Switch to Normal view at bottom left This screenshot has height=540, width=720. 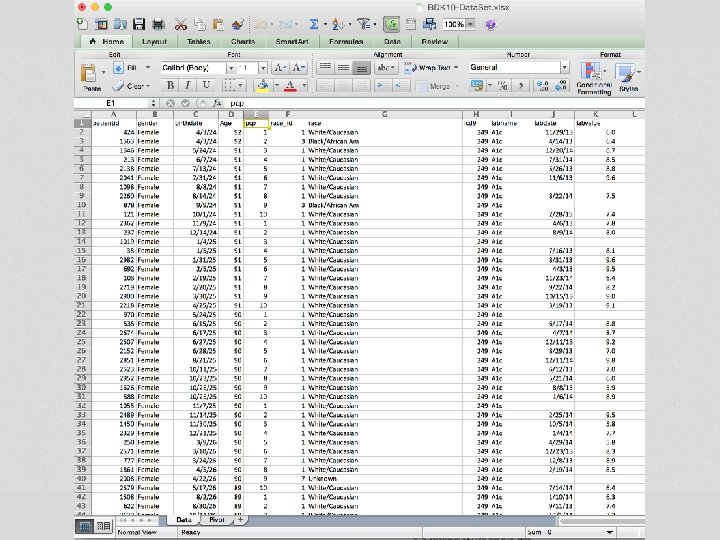(85, 526)
